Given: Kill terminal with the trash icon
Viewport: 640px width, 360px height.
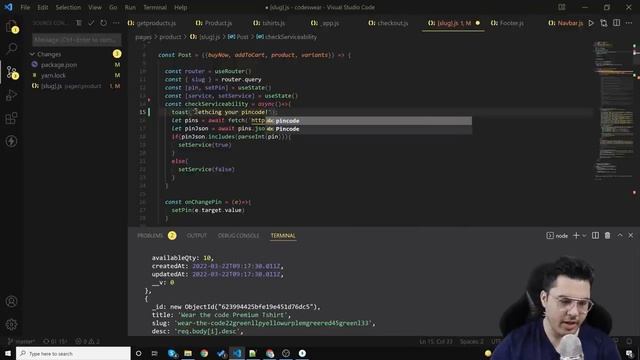Looking at the screenshot, I should (x=607, y=236).
